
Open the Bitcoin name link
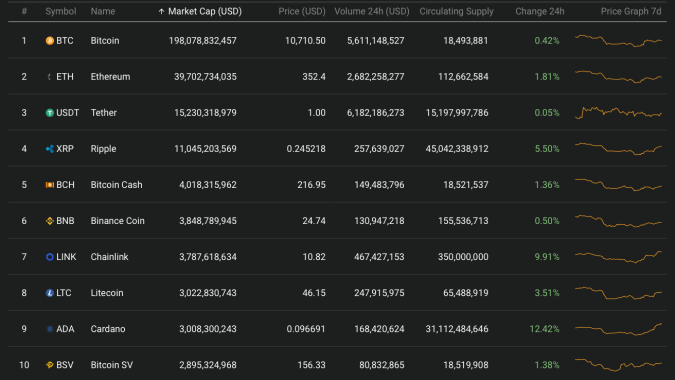[x=105, y=41]
